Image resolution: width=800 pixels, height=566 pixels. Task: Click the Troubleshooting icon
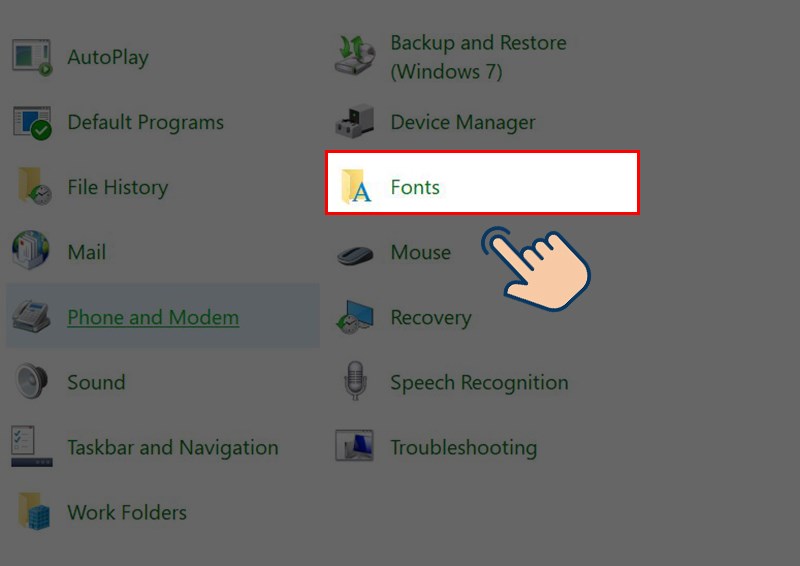point(355,447)
